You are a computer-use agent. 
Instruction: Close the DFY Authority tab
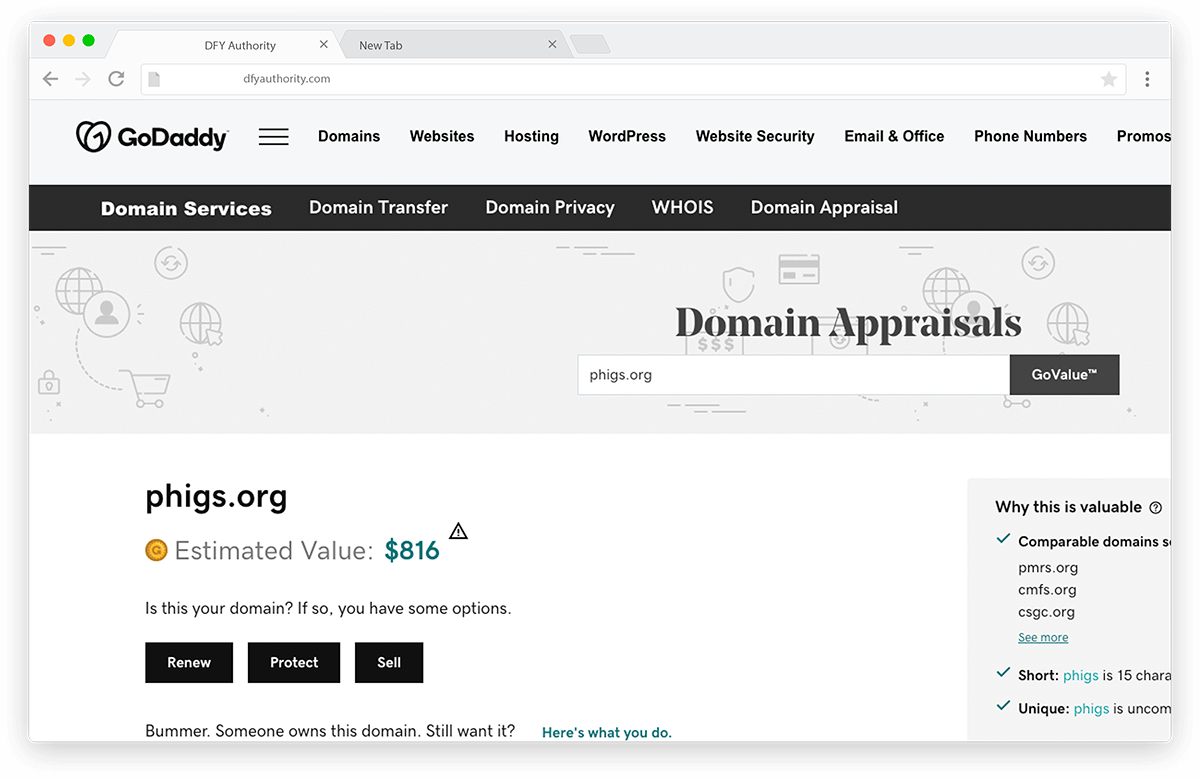point(323,45)
